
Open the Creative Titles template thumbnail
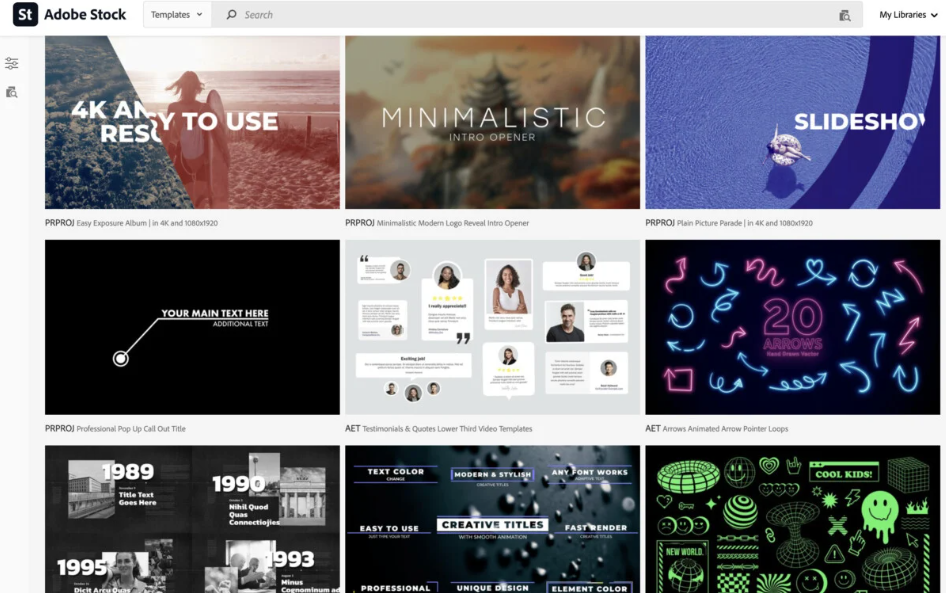pyautogui.click(x=492, y=519)
